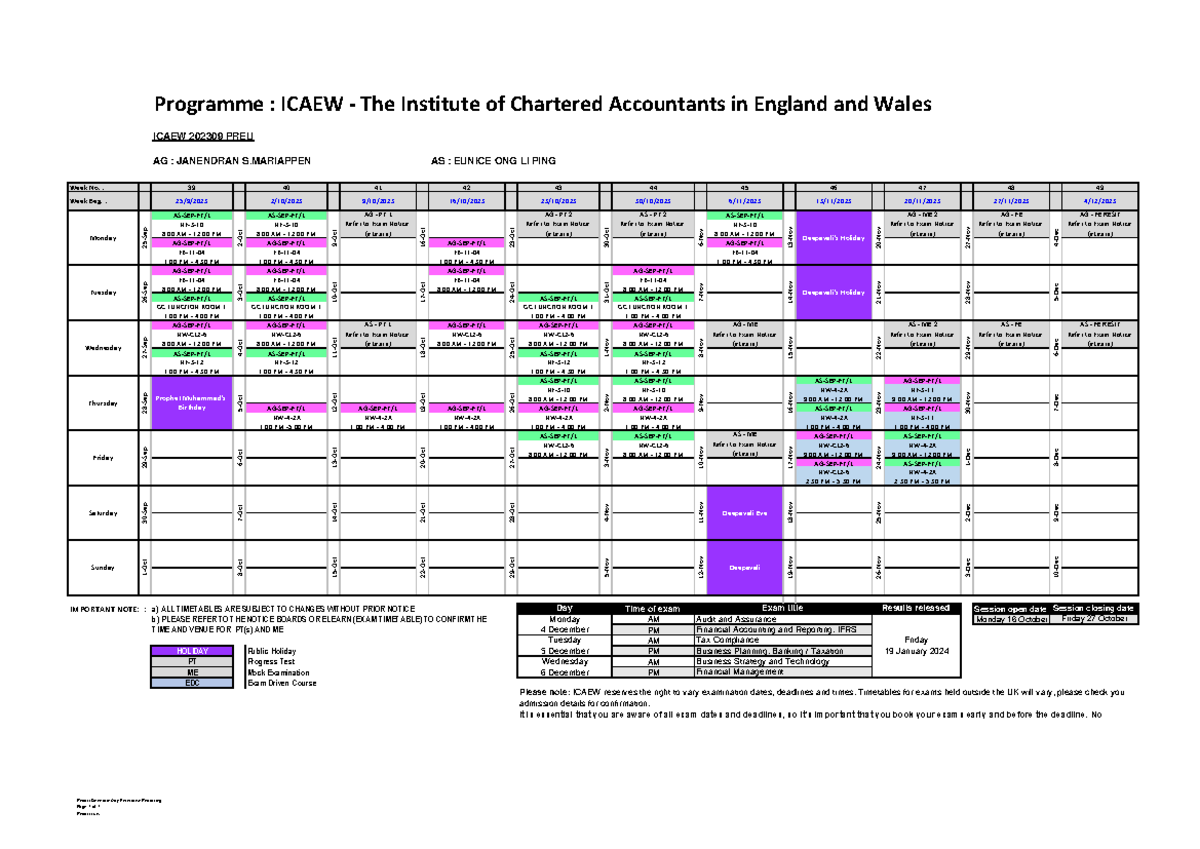Click Monday's Deepavali's Holiday block
The image size is (1200, 849).
pos(838,238)
